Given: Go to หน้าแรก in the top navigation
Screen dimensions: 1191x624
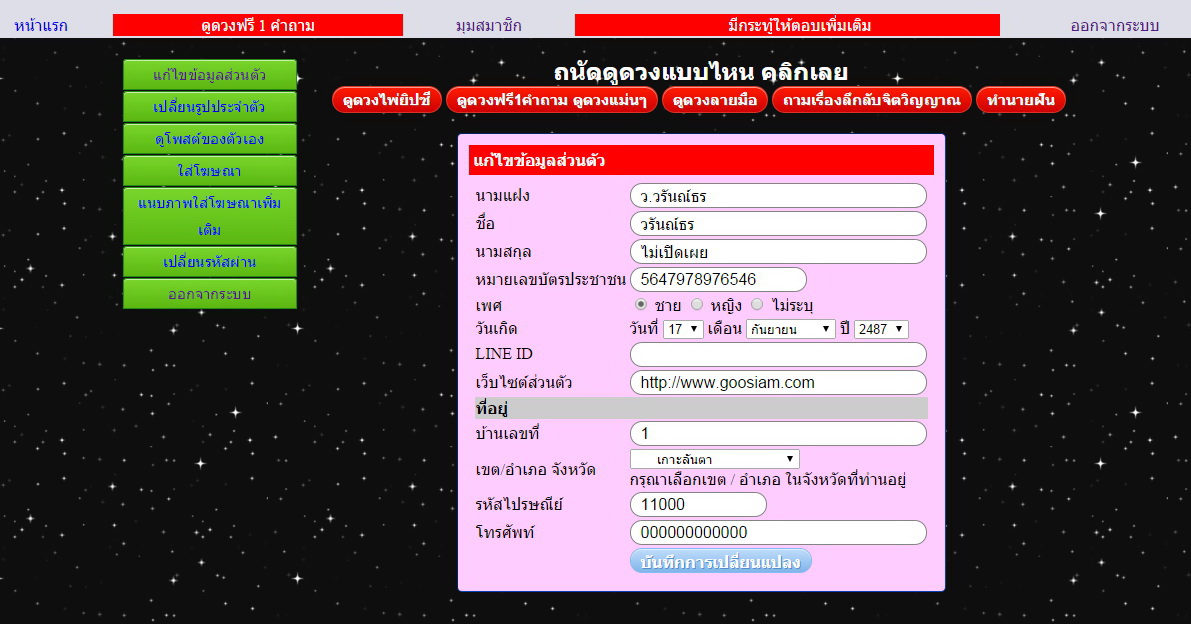Looking at the screenshot, I should point(41,26).
